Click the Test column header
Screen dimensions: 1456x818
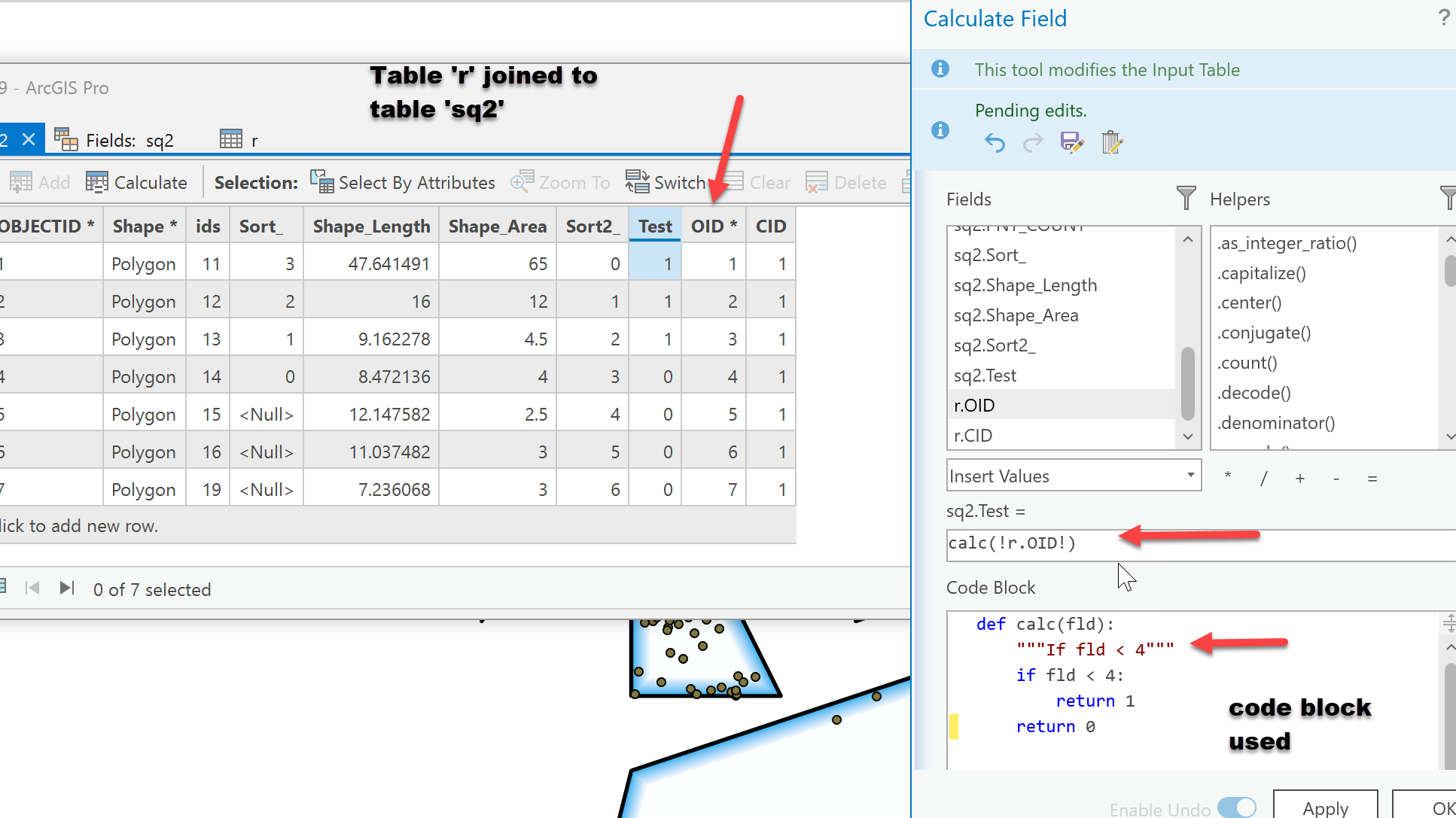tap(654, 227)
